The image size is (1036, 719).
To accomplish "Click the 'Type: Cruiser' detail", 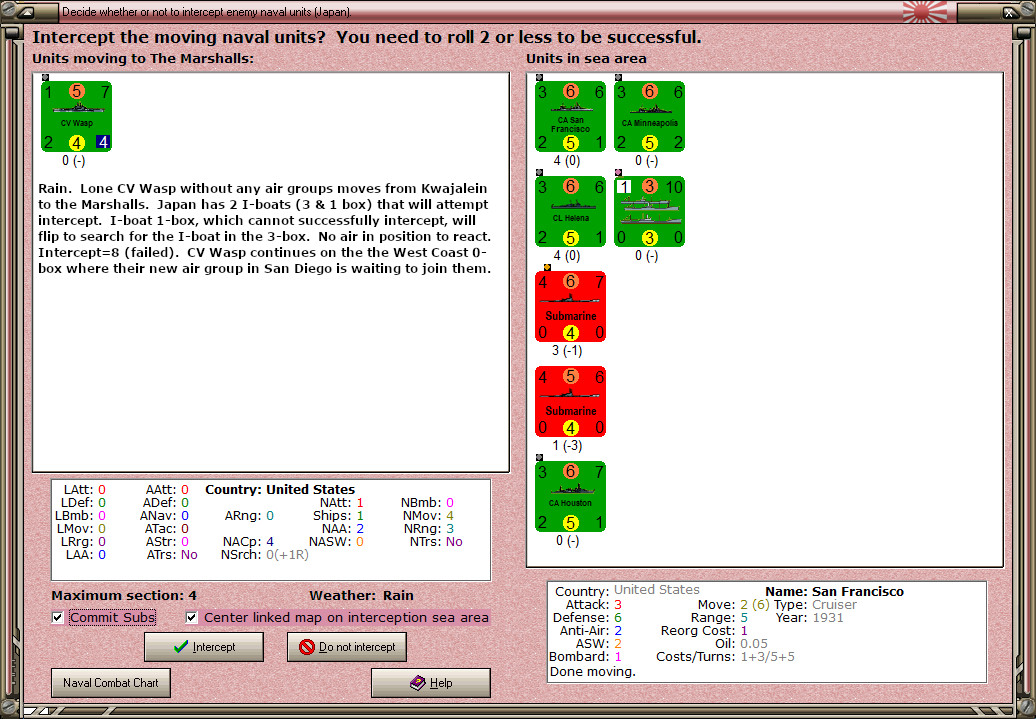I will point(815,605).
